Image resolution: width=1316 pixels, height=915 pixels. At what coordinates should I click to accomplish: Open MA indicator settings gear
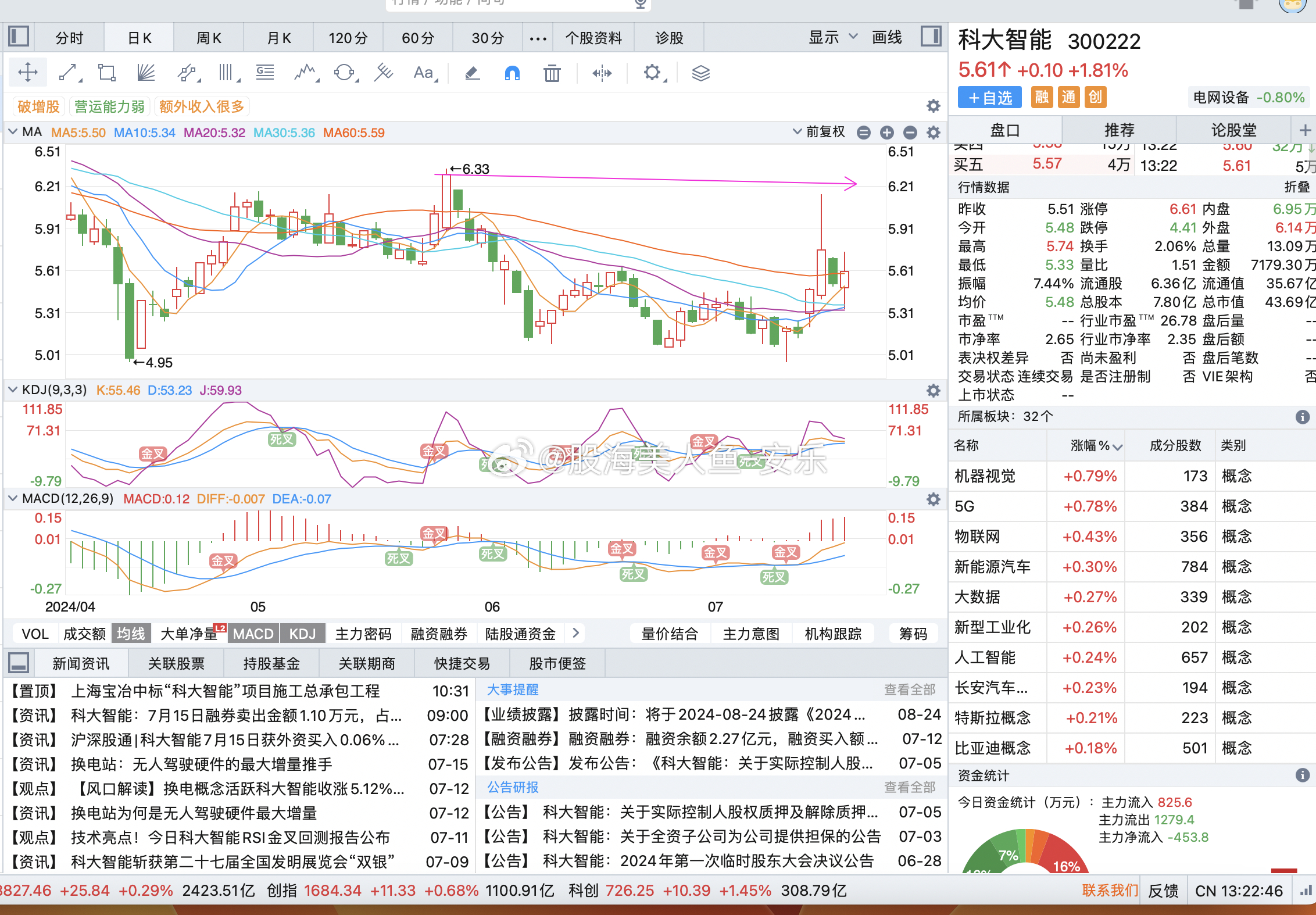pyautogui.click(x=934, y=133)
